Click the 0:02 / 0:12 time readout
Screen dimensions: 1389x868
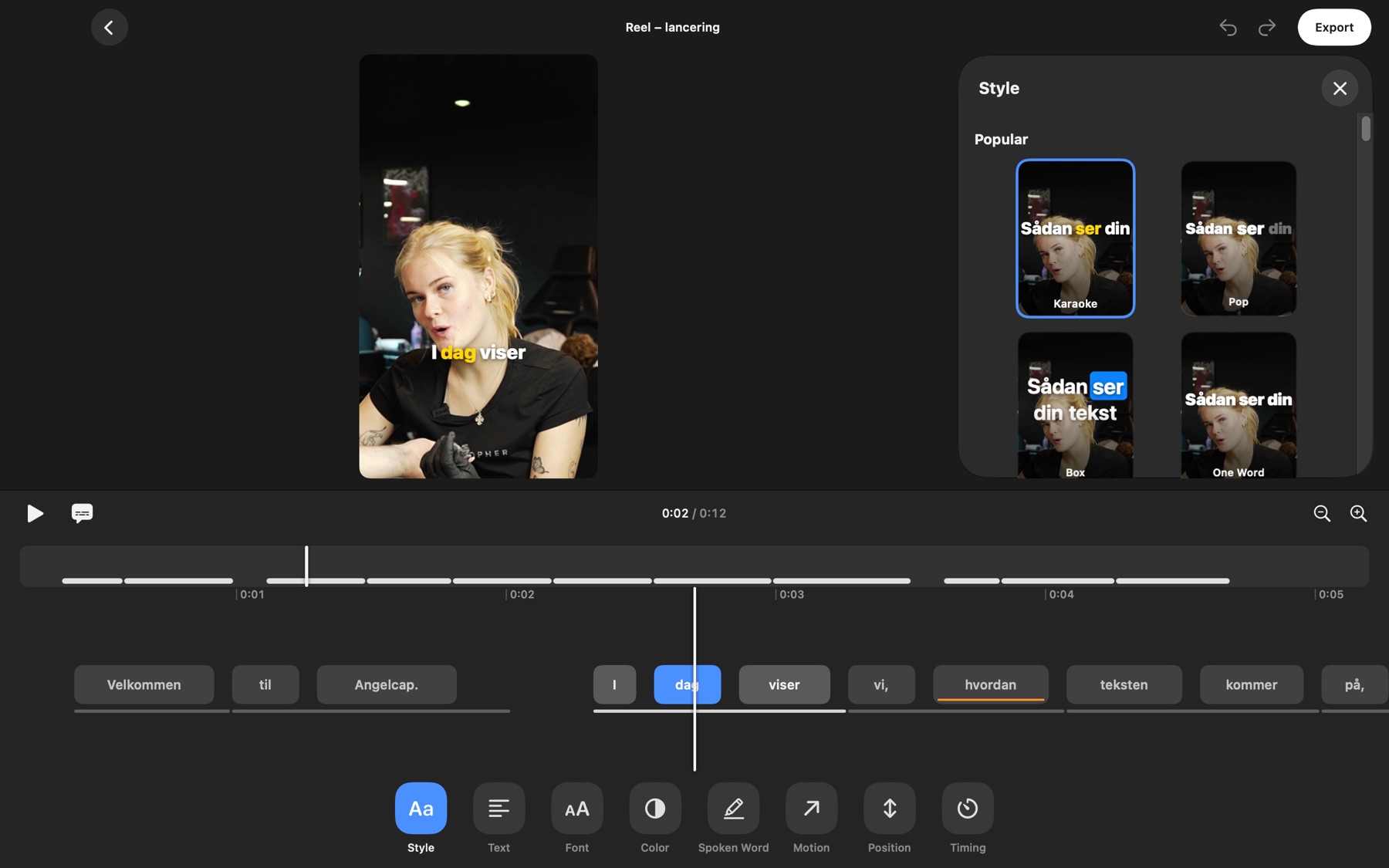(694, 513)
